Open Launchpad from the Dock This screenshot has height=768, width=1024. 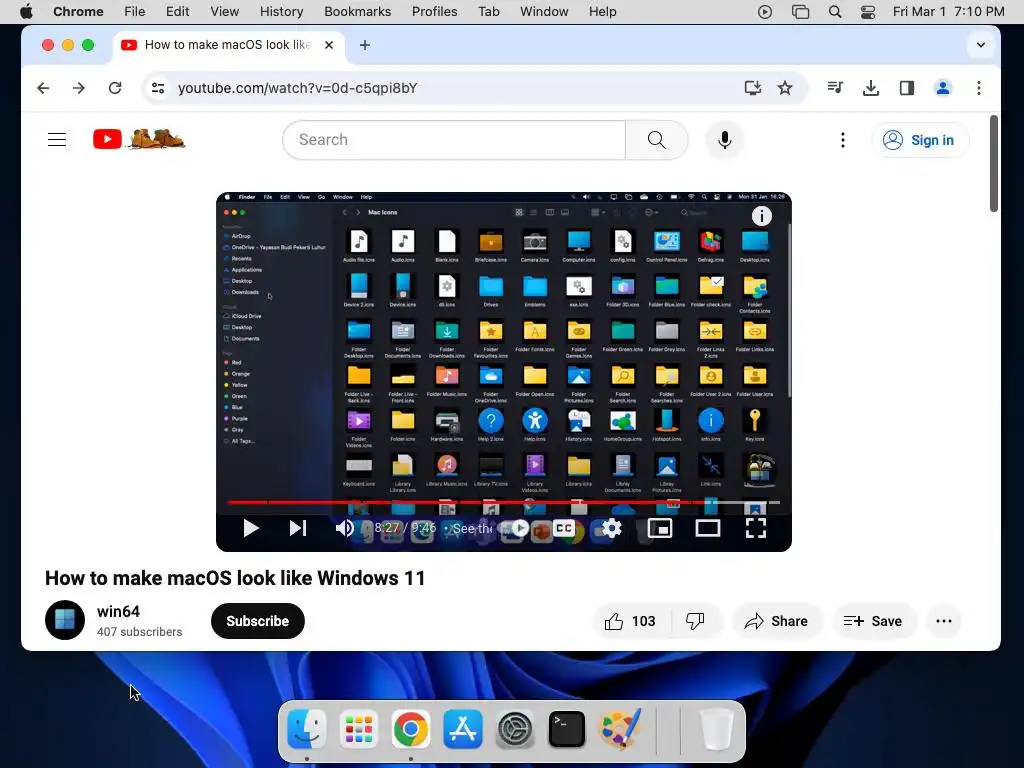coord(359,729)
